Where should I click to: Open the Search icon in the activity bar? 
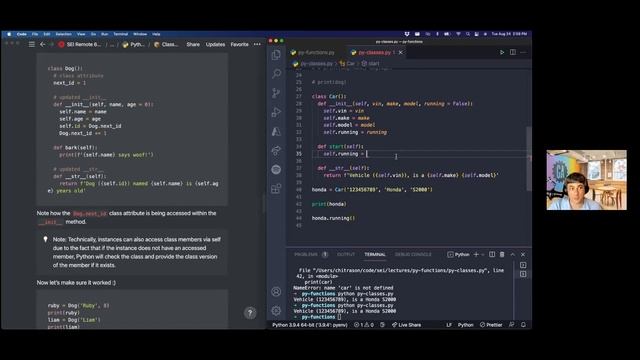pos(276,74)
